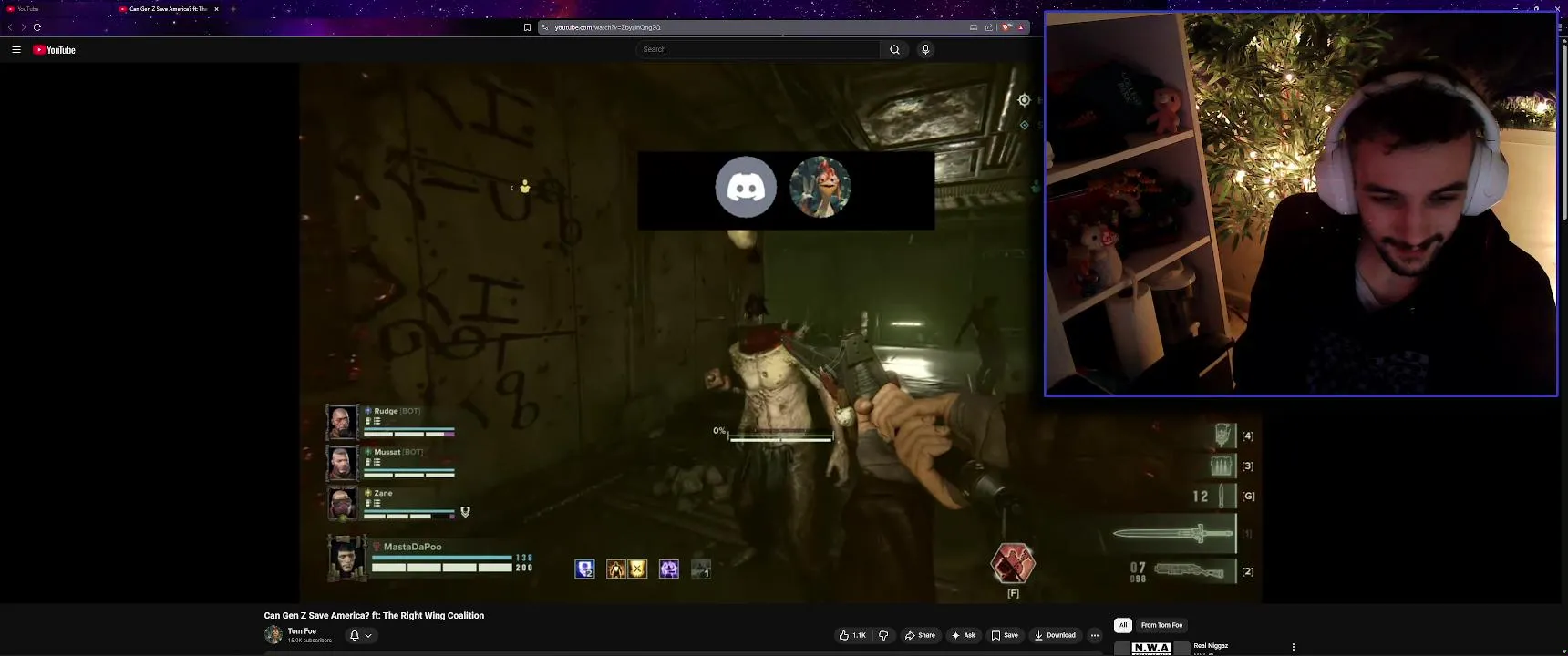Viewport: 1568px width, 656px height.
Task: Open the Ask AI button
Action: tap(964, 635)
